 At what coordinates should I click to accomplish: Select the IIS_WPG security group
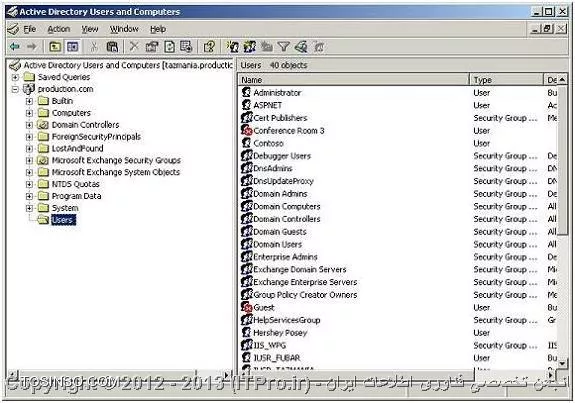click(x=270, y=345)
